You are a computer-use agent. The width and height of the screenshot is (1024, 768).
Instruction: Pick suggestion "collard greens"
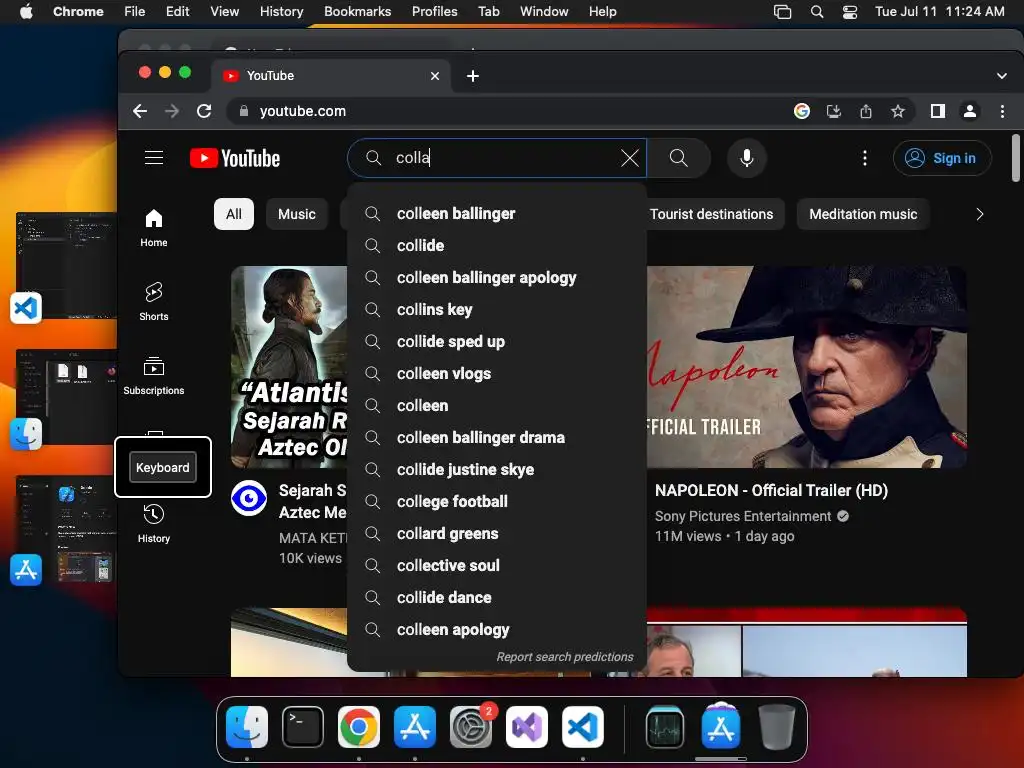click(x=497, y=534)
